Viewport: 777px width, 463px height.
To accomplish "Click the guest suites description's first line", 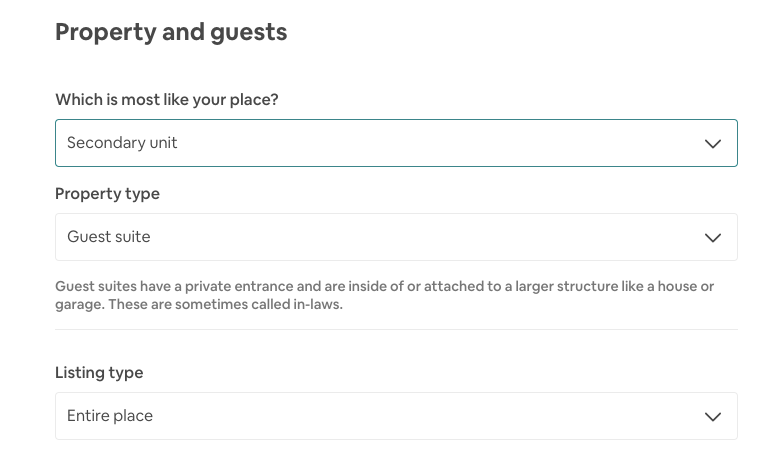I will 384,287.
